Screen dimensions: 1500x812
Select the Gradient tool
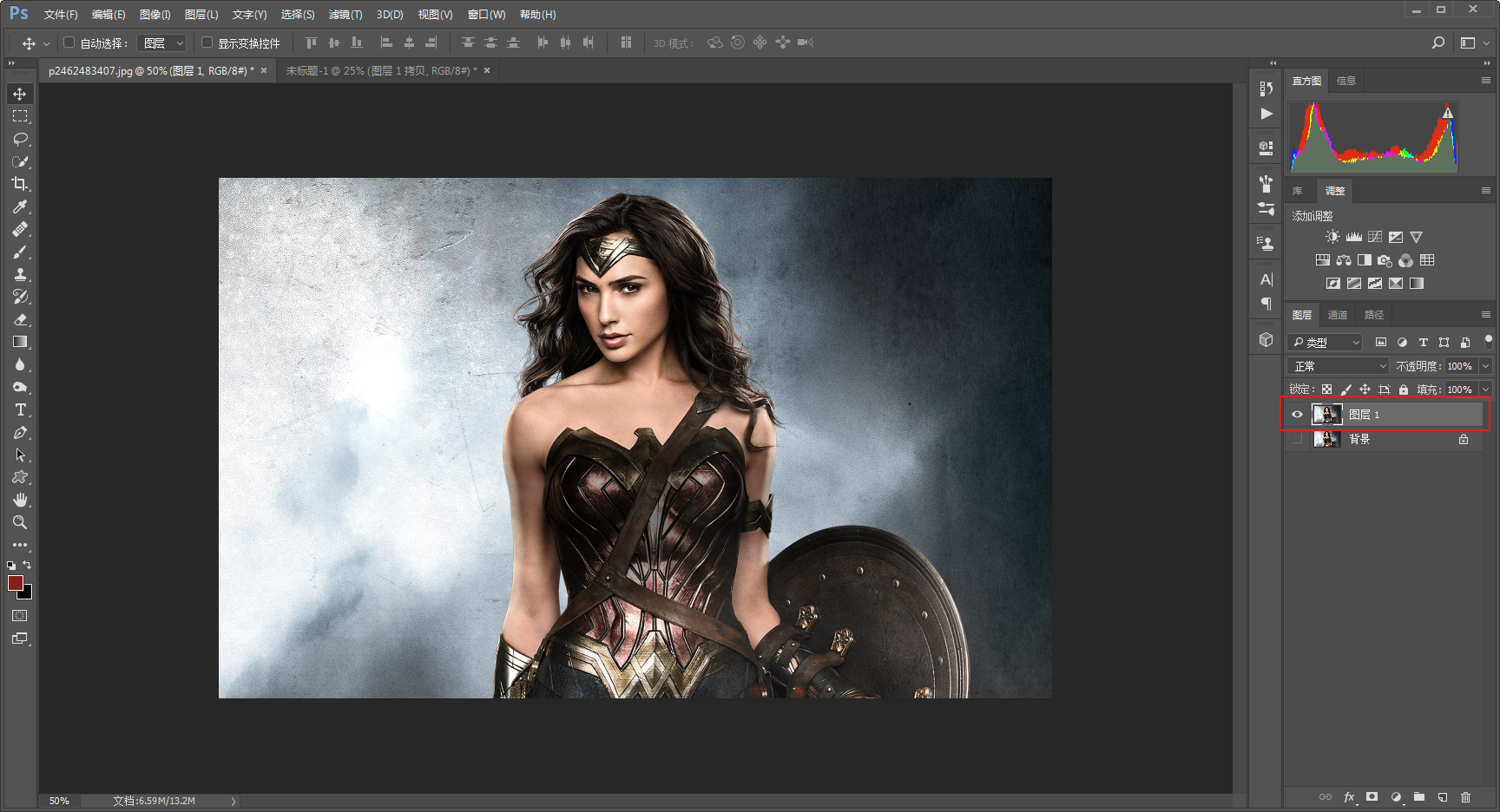pyautogui.click(x=20, y=342)
